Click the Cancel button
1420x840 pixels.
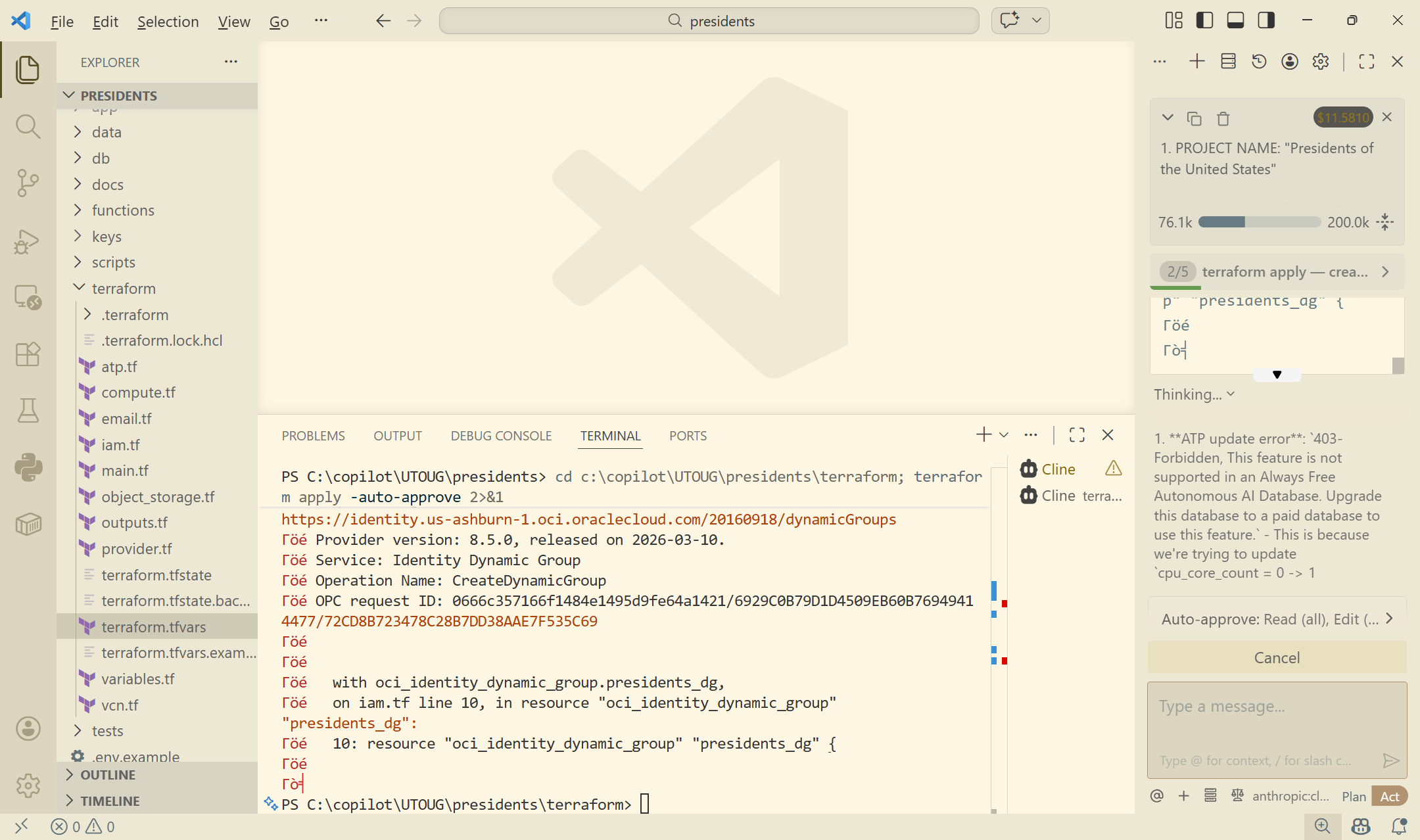pyautogui.click(x=1277, y=657)
